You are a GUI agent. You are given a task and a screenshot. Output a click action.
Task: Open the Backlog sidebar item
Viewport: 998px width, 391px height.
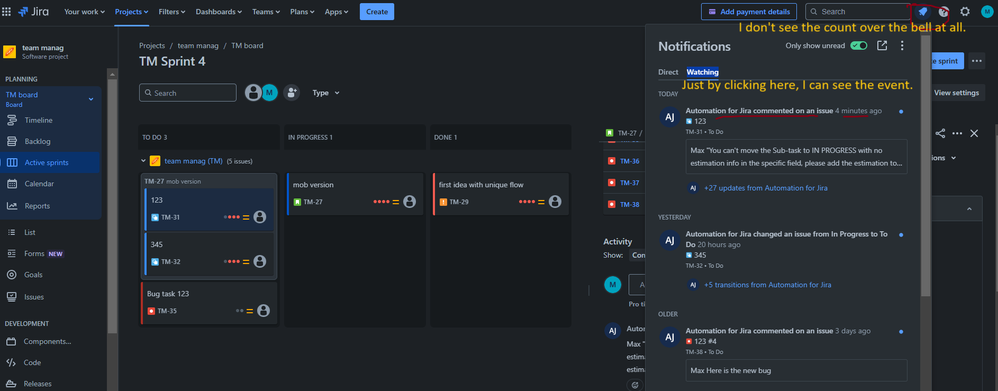click(x=38, y=141)
